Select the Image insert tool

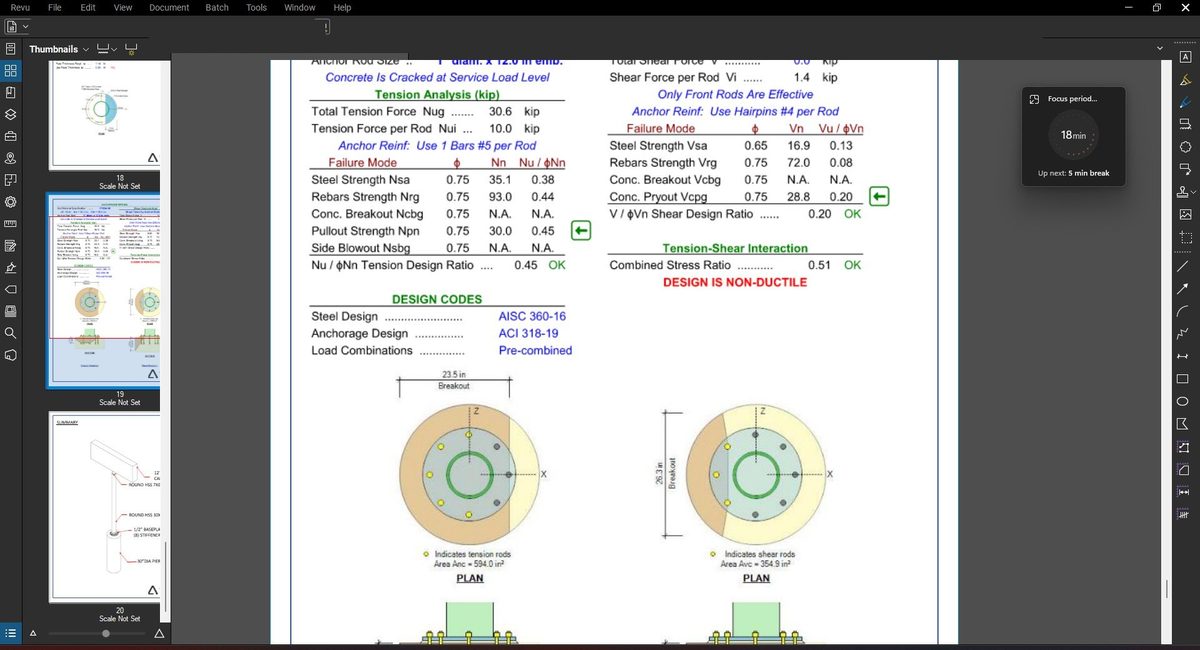coord(1185,214)
